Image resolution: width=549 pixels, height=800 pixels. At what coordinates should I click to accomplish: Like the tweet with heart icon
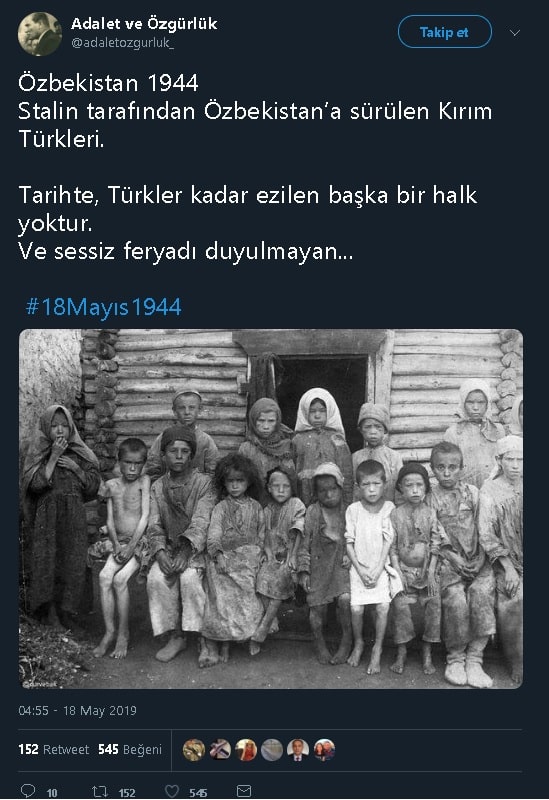[x=172, y=791]
